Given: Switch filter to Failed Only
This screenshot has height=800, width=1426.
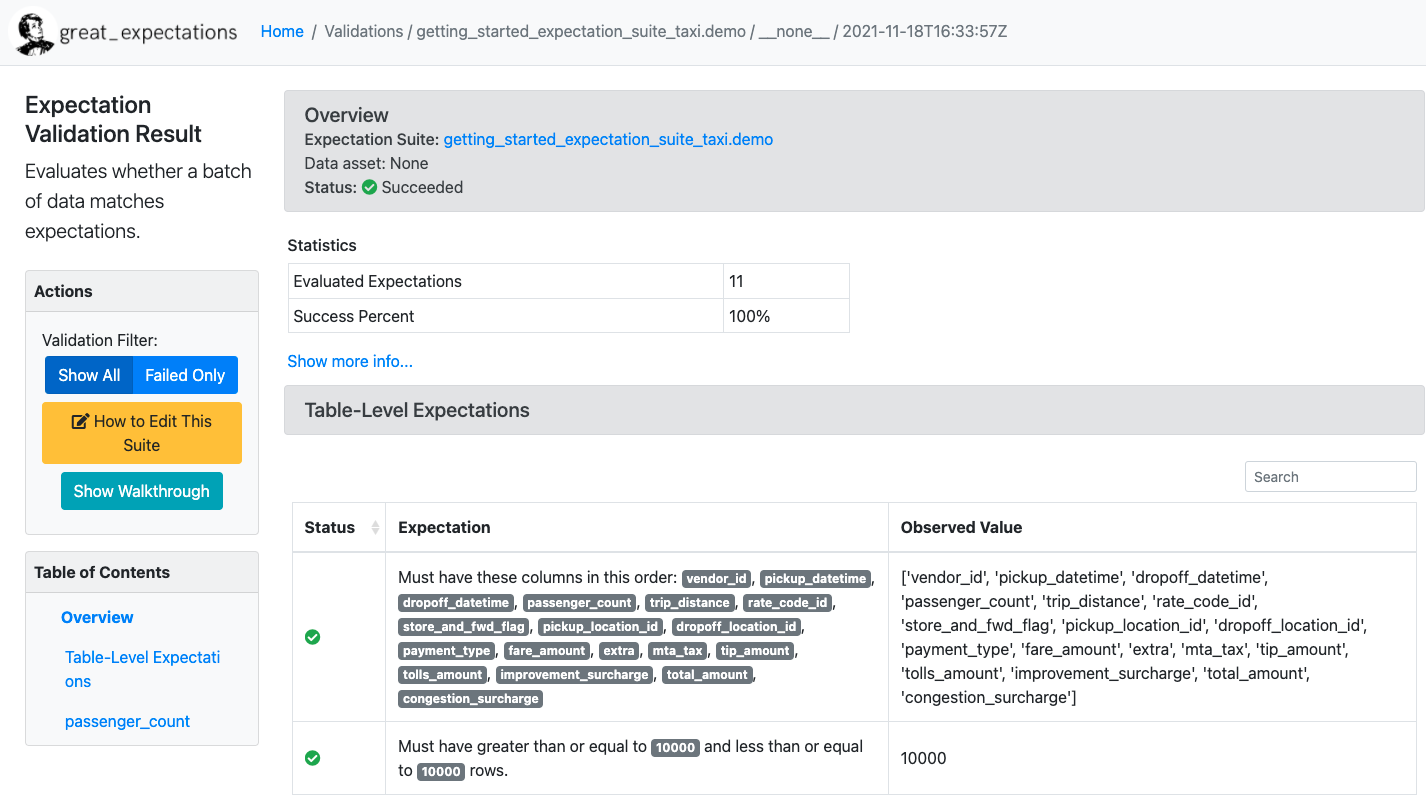Looking at the screenshot, I should (x=185, y=375).
